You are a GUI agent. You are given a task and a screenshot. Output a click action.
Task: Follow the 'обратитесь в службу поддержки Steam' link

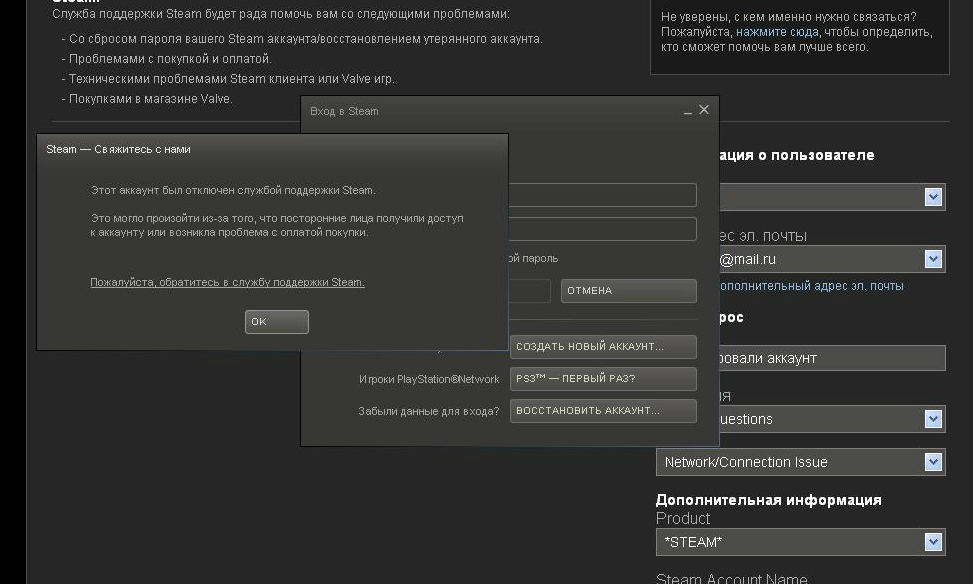click(227, 282)
